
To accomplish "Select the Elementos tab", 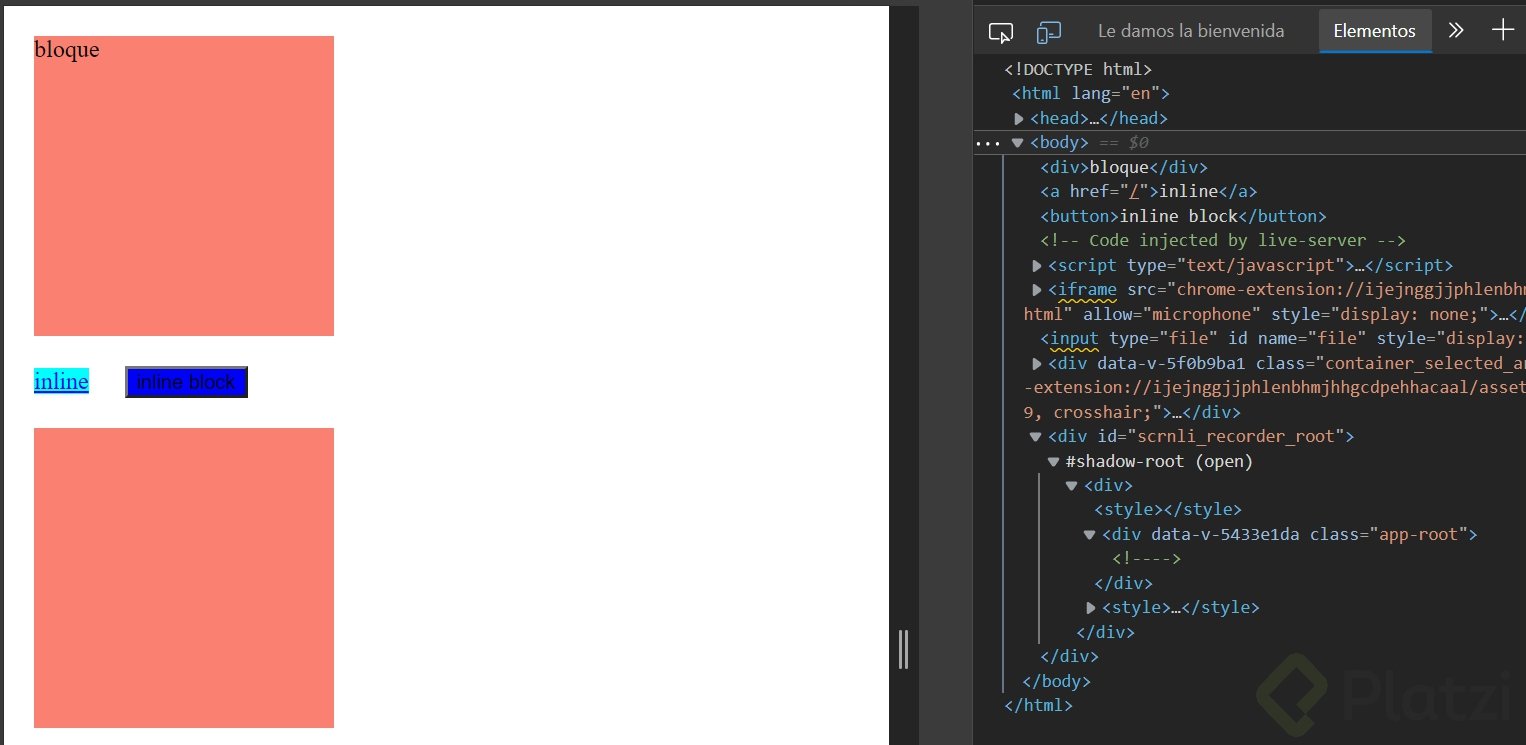I will 1374,31.
